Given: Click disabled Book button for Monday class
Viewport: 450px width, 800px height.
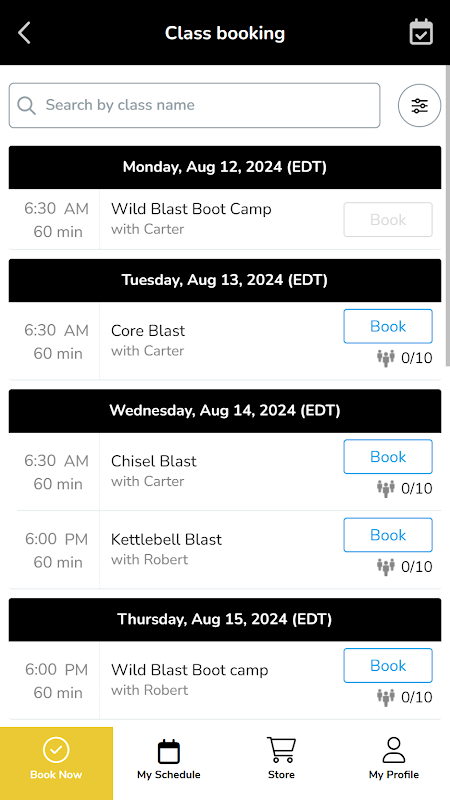Looking at the screenshot, I should pyautogui.click(x=388, y=219).
